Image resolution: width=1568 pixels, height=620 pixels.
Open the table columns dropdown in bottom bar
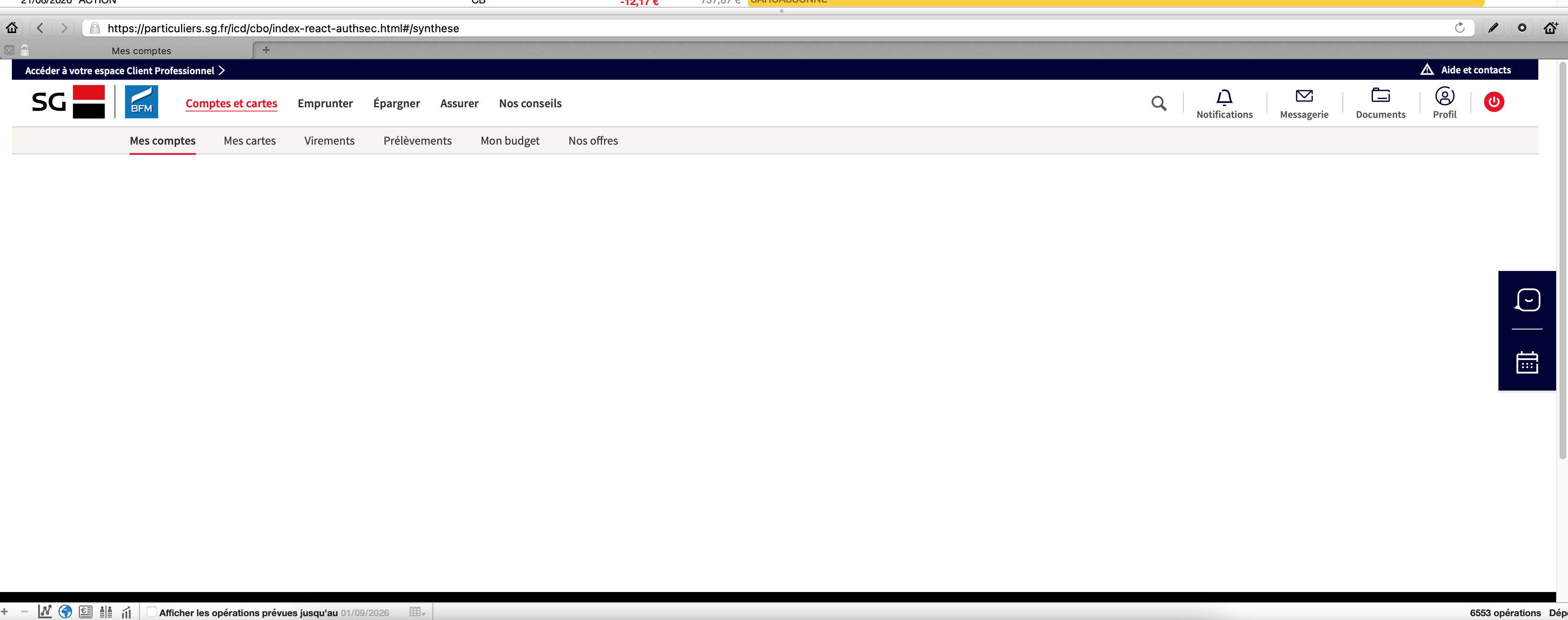point(417,612)
